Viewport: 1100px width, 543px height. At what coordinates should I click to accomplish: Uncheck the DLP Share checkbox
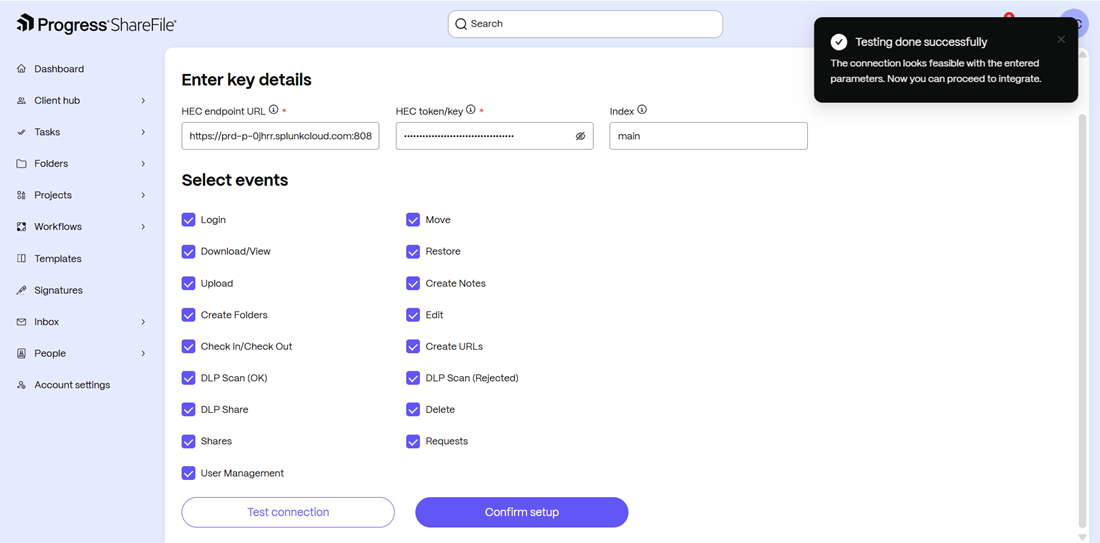188,410
